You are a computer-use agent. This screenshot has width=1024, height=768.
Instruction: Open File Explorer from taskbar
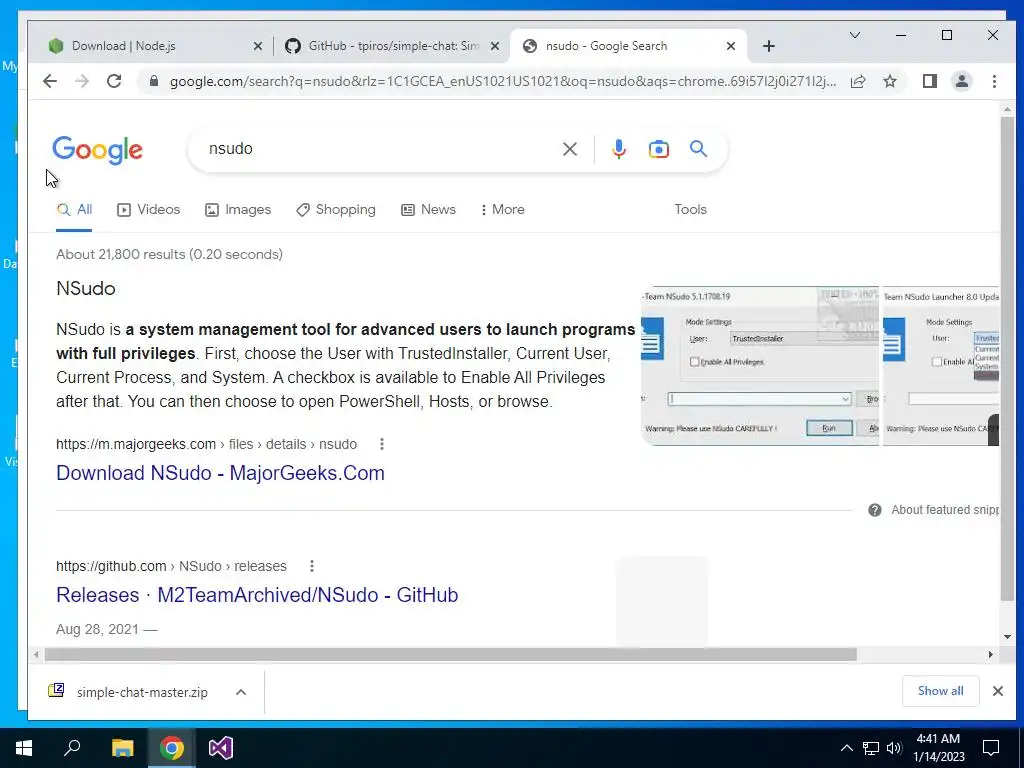tap(122, 748)
